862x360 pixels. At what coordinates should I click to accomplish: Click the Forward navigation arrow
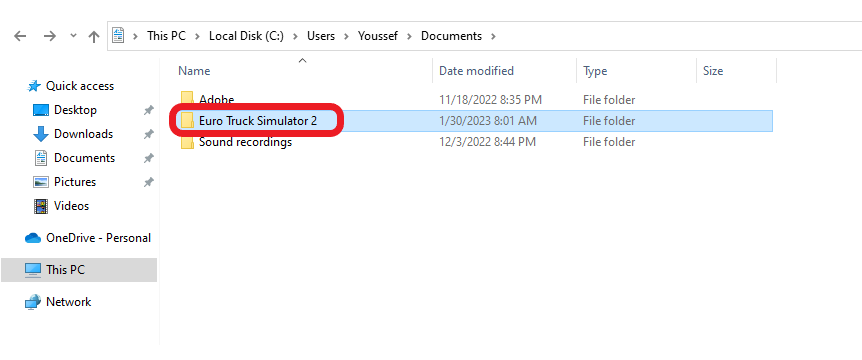(49, 36)
